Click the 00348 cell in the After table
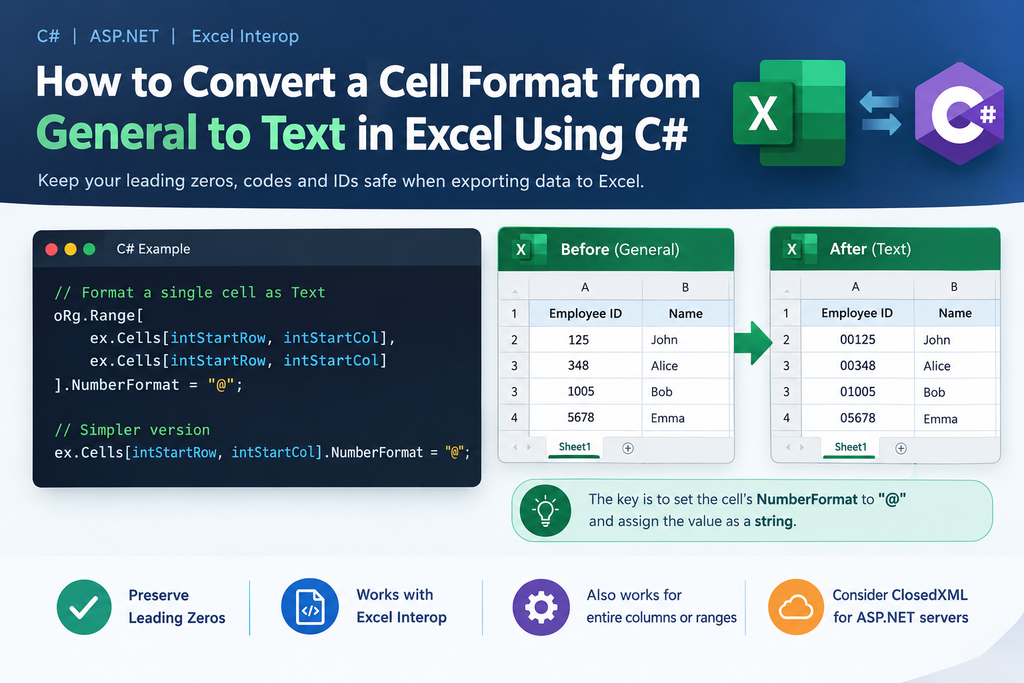Viewport: 1024px width, 683px height. 857,366
